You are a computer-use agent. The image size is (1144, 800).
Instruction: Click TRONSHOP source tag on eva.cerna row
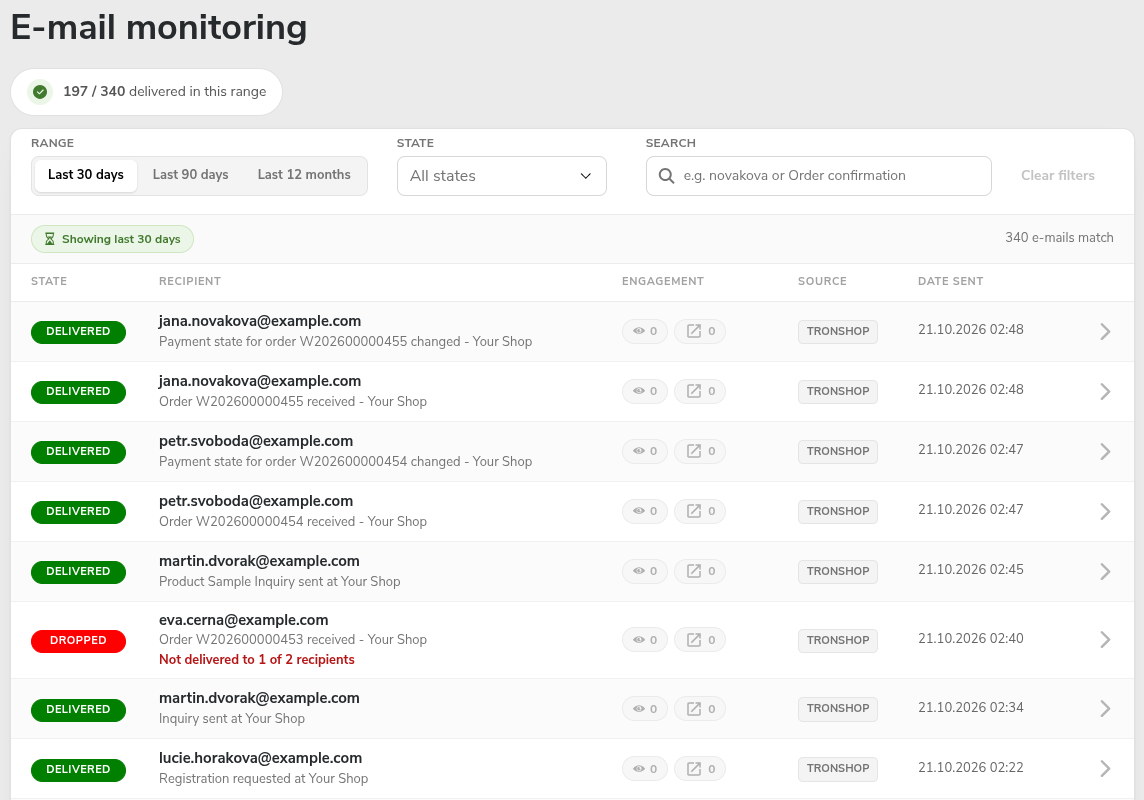pyautogui.click(x=838, y=640)
